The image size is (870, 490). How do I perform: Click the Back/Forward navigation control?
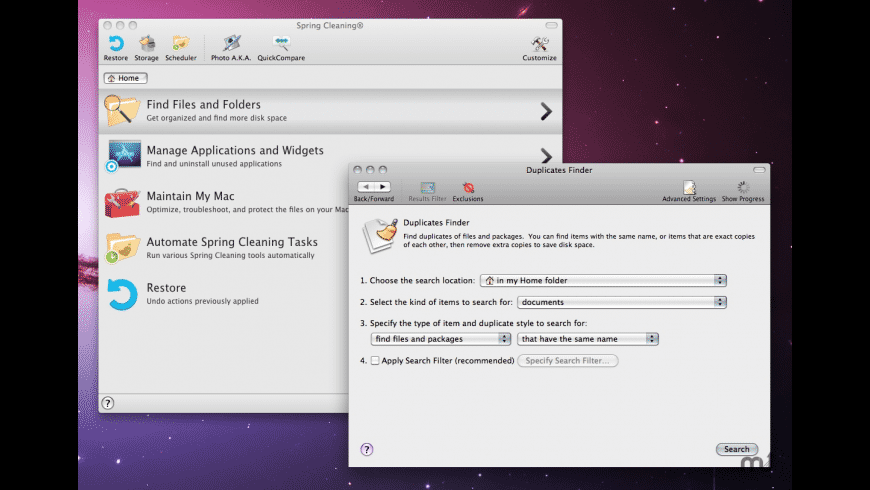click(373, 187)
